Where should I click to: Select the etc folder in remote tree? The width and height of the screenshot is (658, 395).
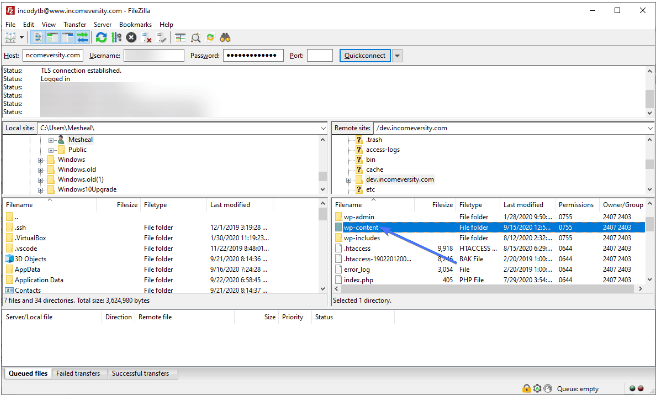[370, 190]
